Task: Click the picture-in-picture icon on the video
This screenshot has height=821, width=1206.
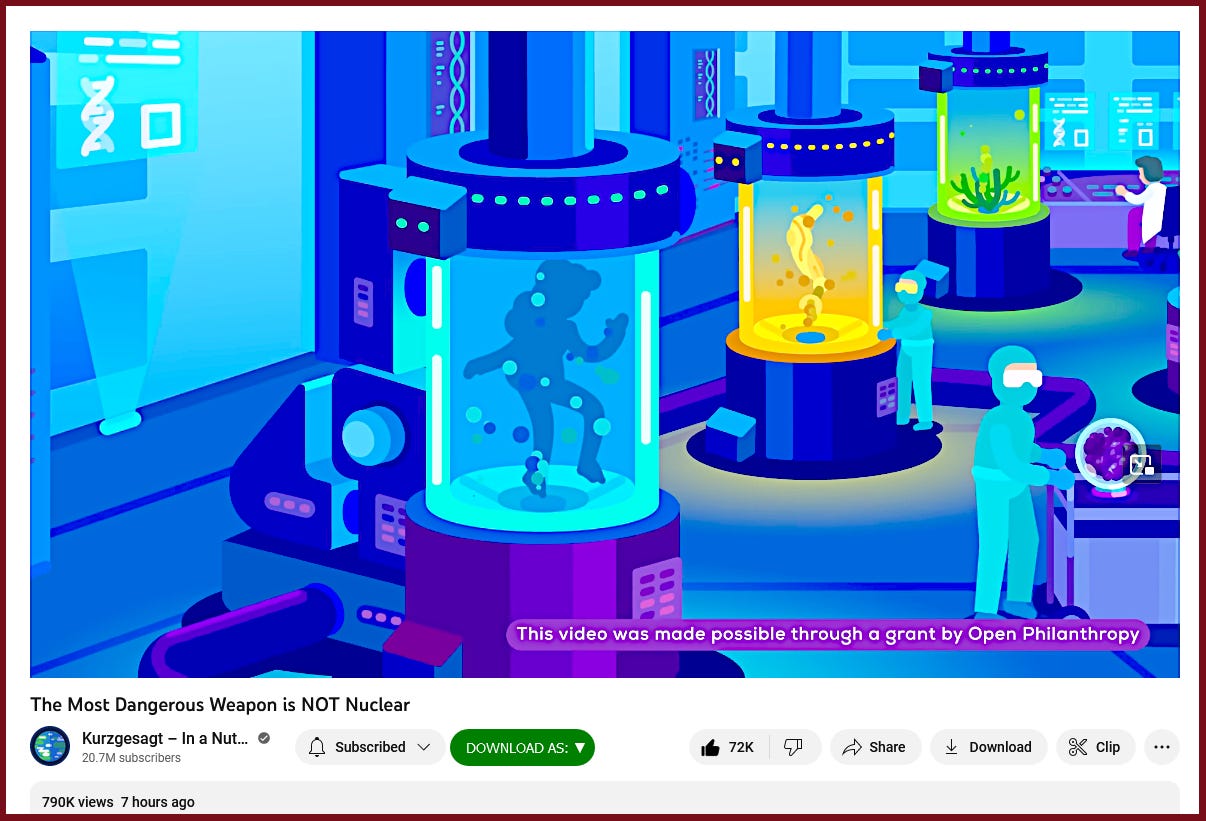Action: (x=1141, y=465)
